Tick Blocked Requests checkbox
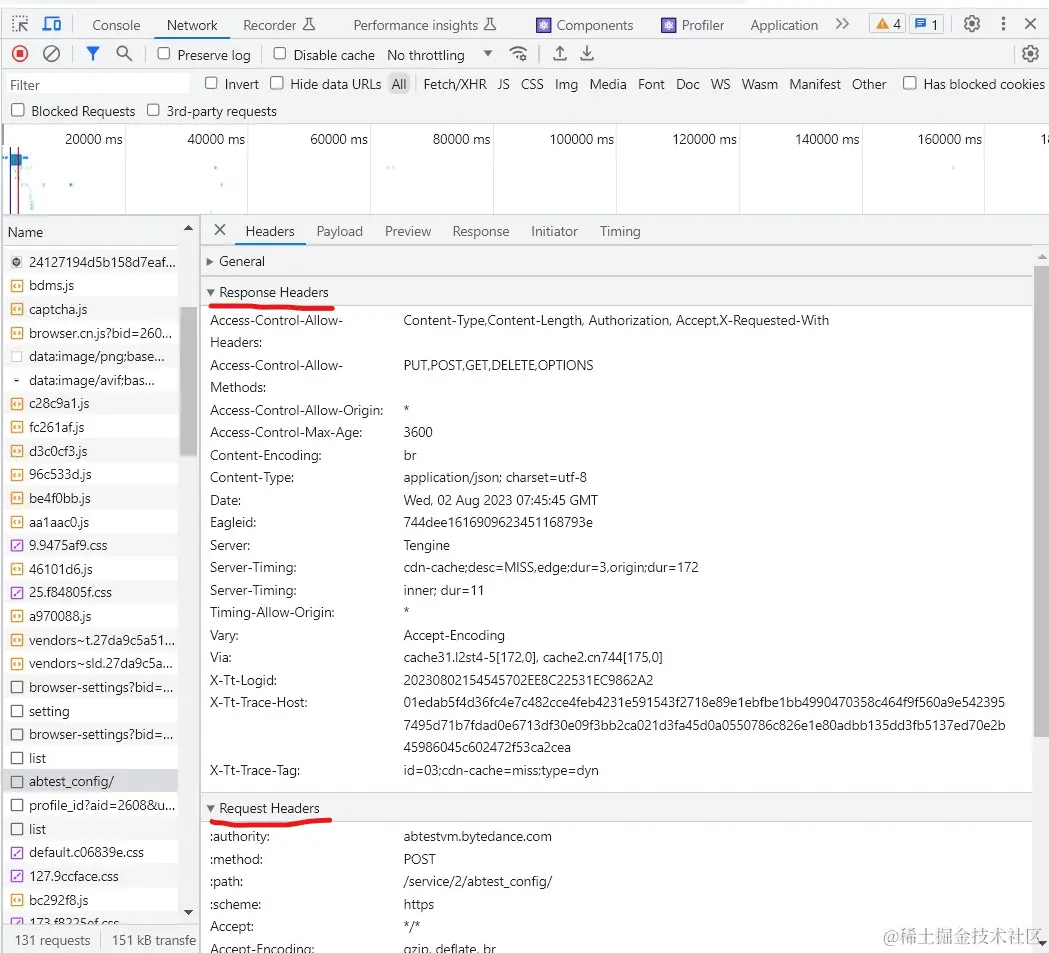Image resolution: width=1049 pixels, height=953 pixels. [x=18, y=110]
